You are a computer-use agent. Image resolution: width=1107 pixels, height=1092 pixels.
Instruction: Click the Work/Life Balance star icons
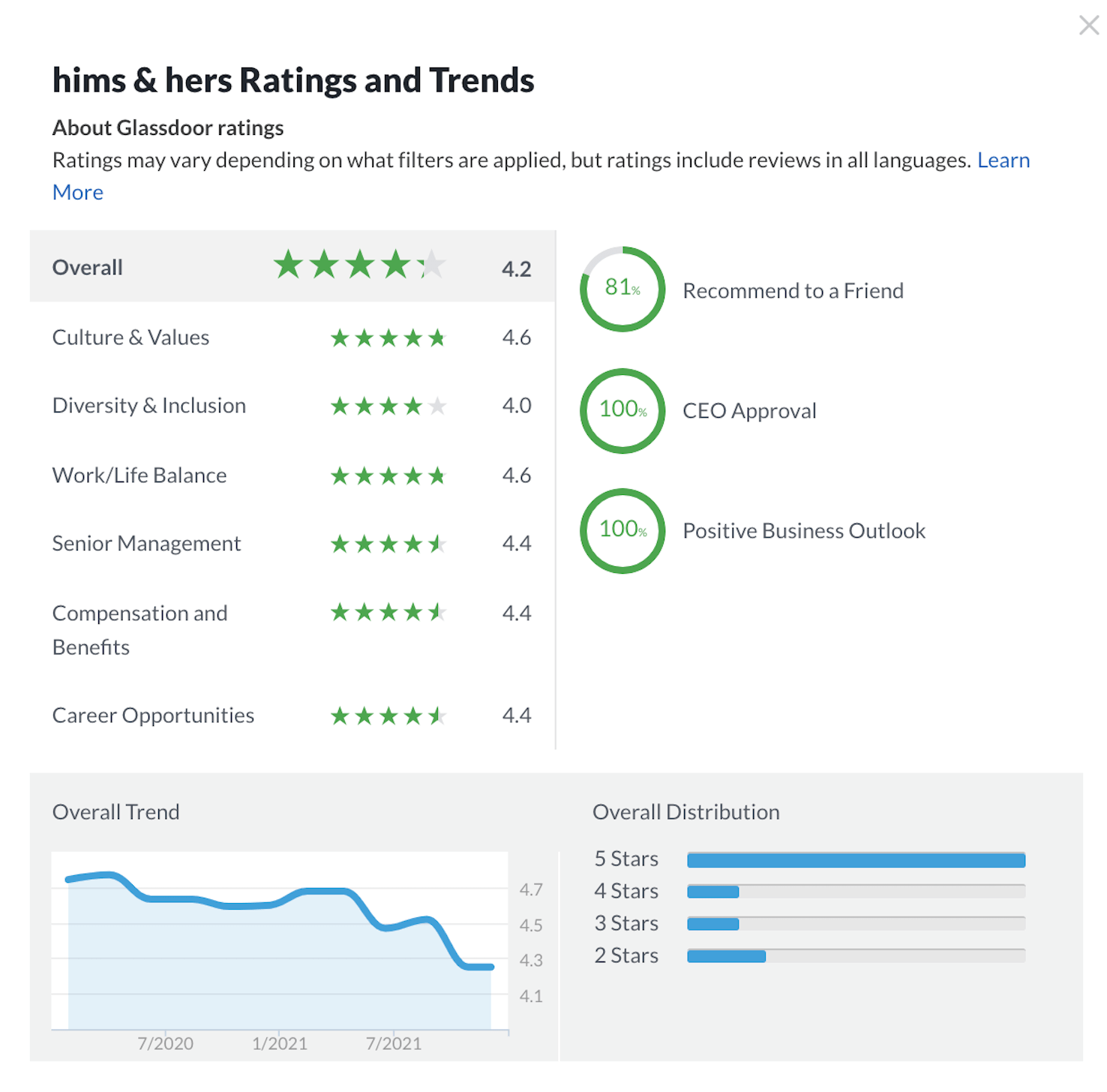pos(388,476)
